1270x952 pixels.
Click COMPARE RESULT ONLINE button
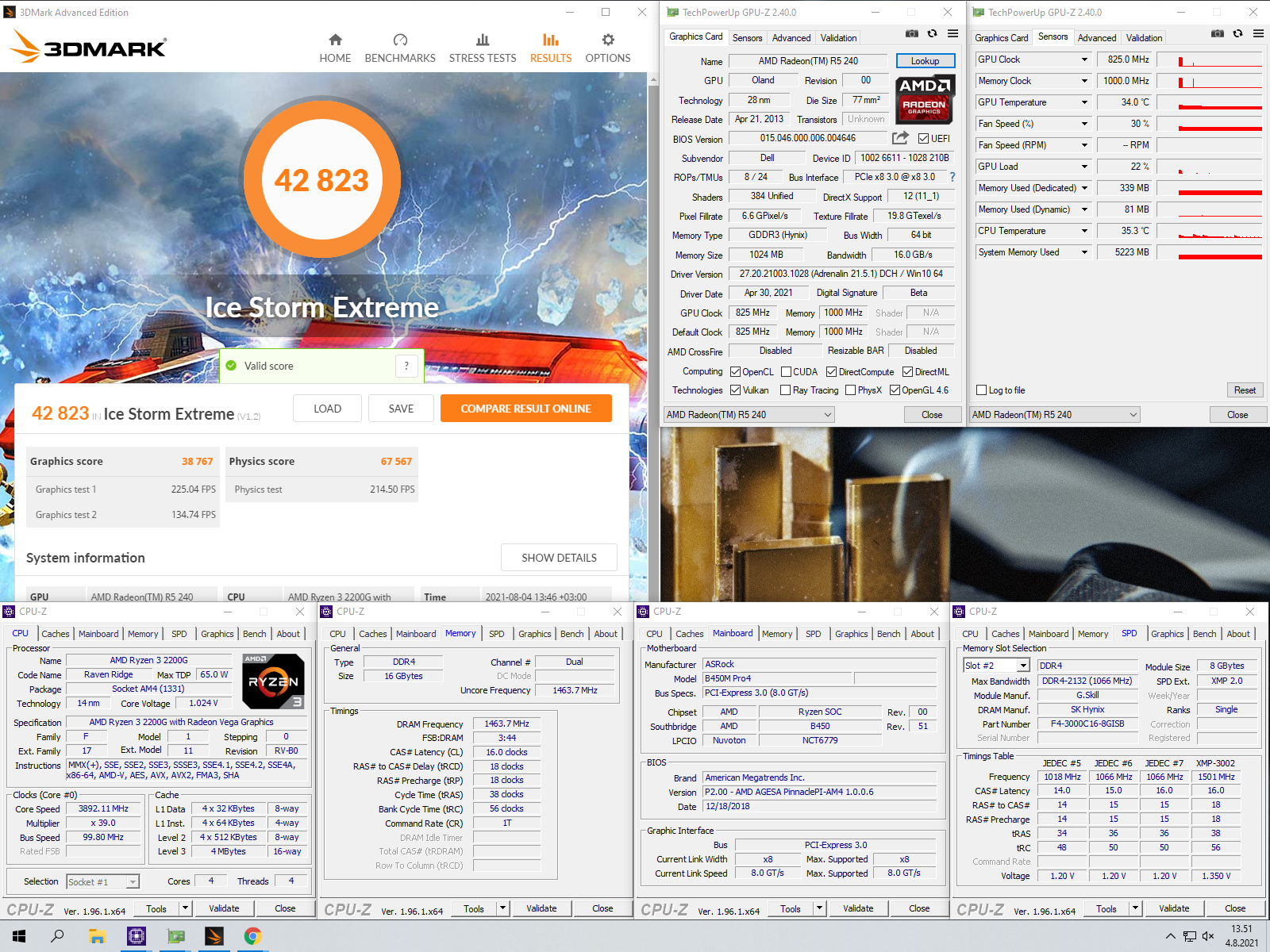click(525, 409)
